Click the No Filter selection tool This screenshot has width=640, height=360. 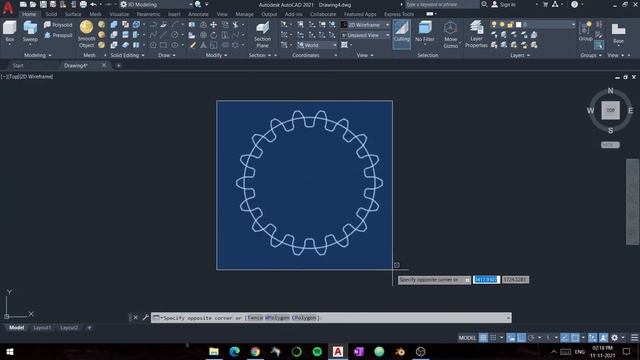[424, 32]
